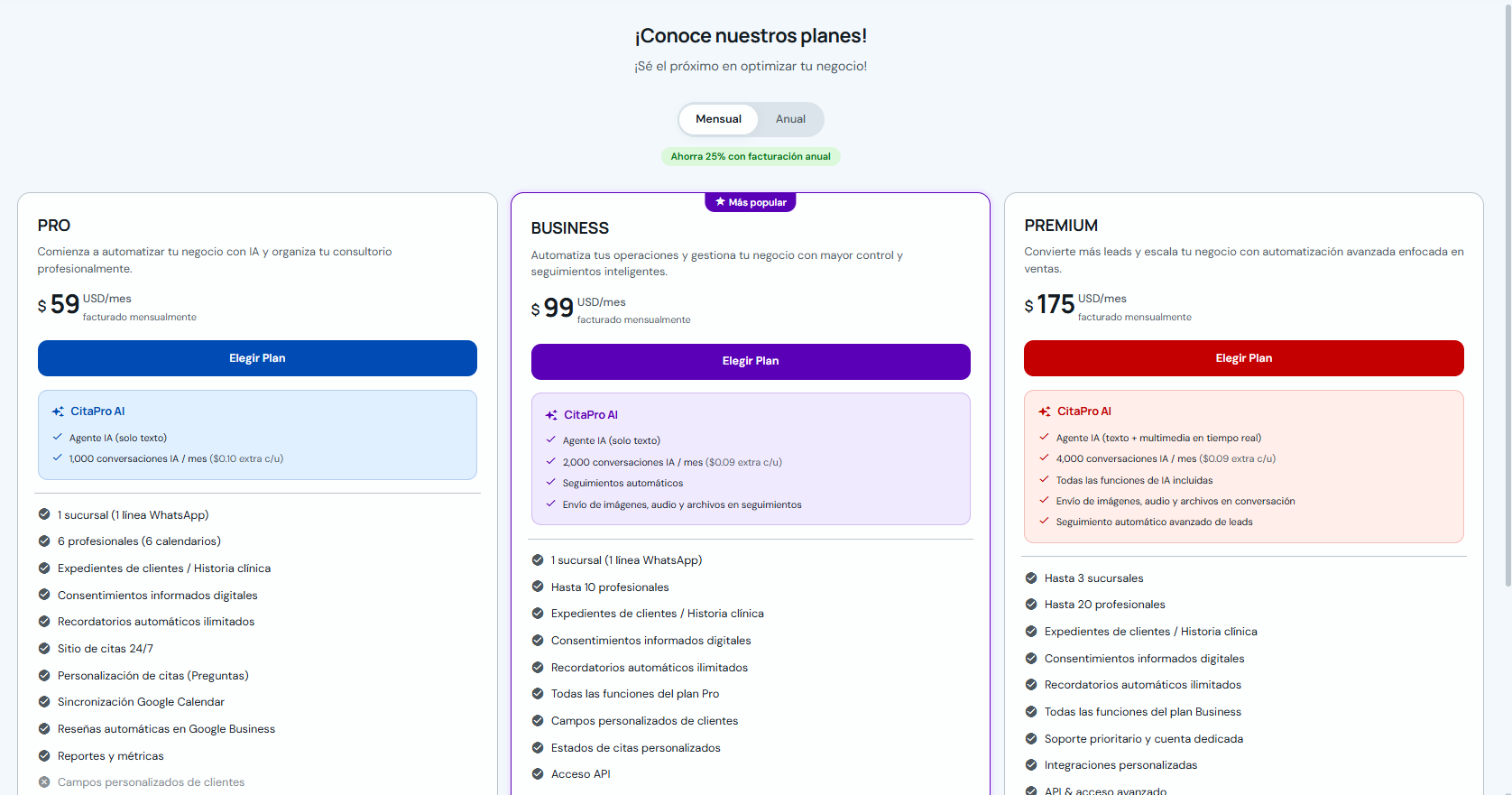Click the BUSINESS plan title

570,228
